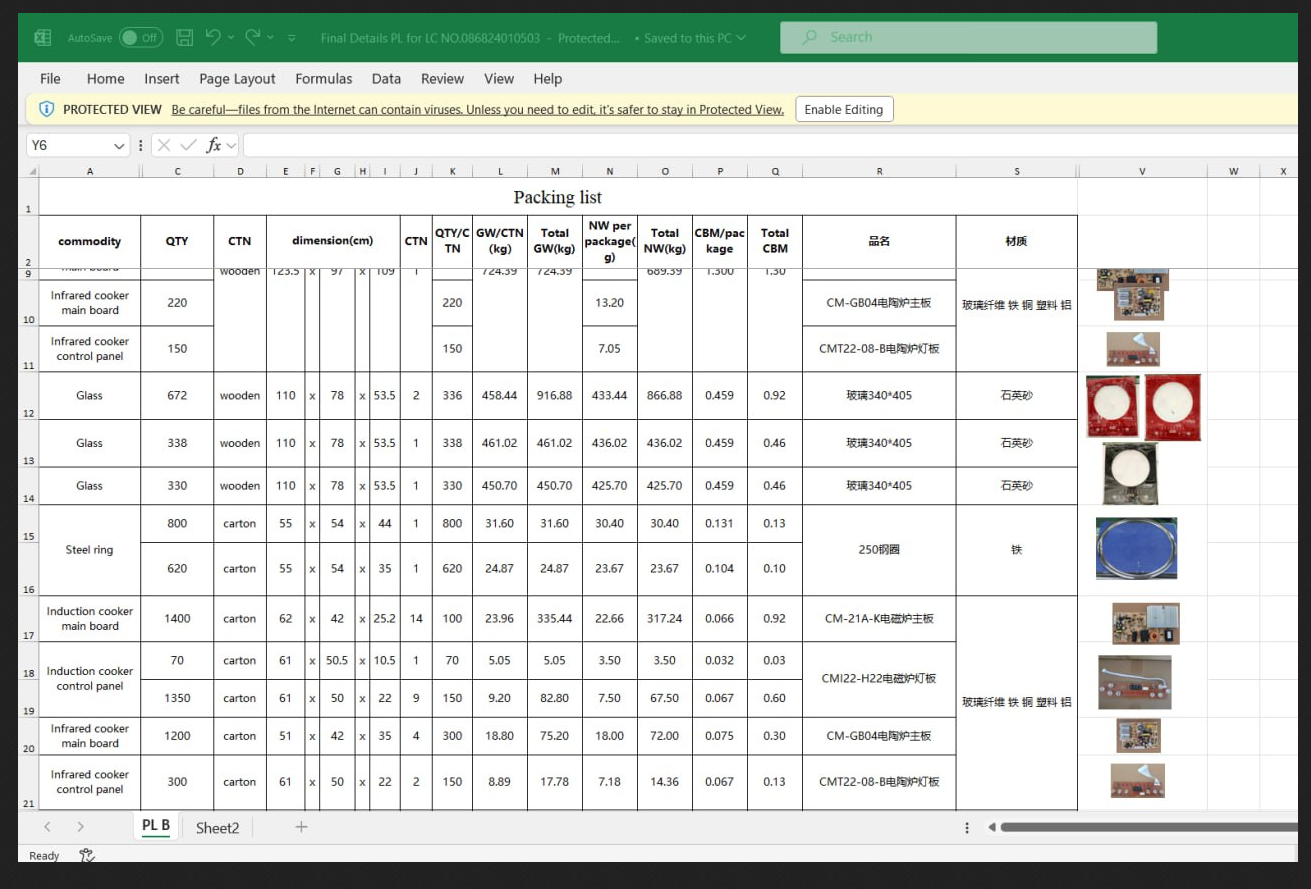Click the Redo arrow icon
This screenshot has width=1311, height=889.
pos(252,37)
